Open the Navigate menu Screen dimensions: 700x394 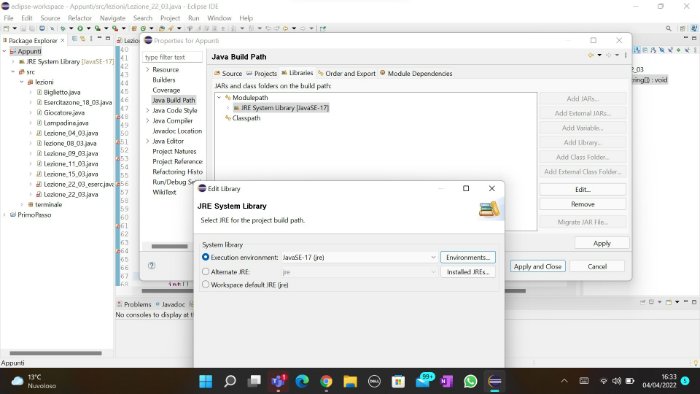click(x=112, y=18)
